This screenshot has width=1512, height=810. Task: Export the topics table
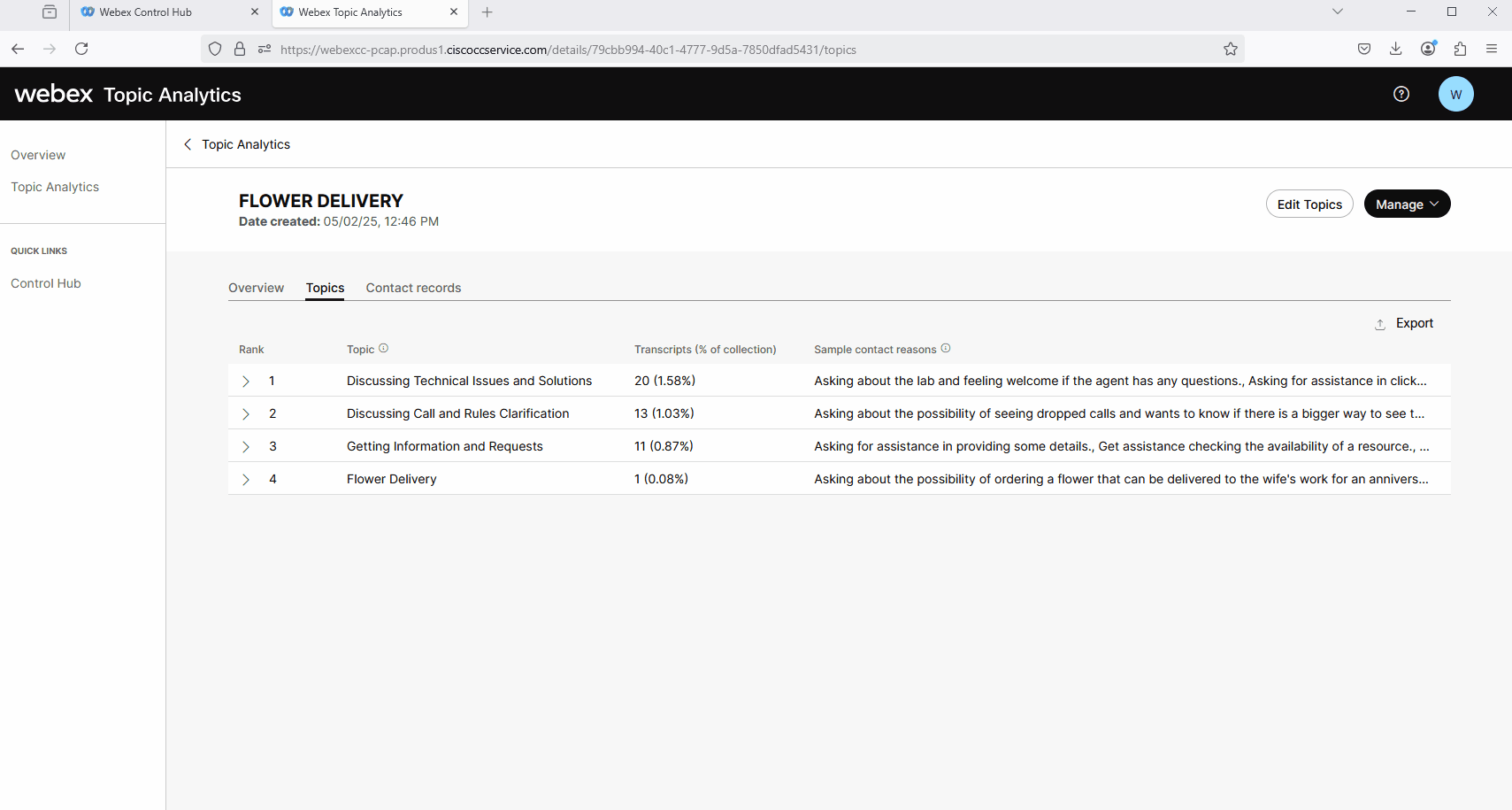[x=1405, y=324]
